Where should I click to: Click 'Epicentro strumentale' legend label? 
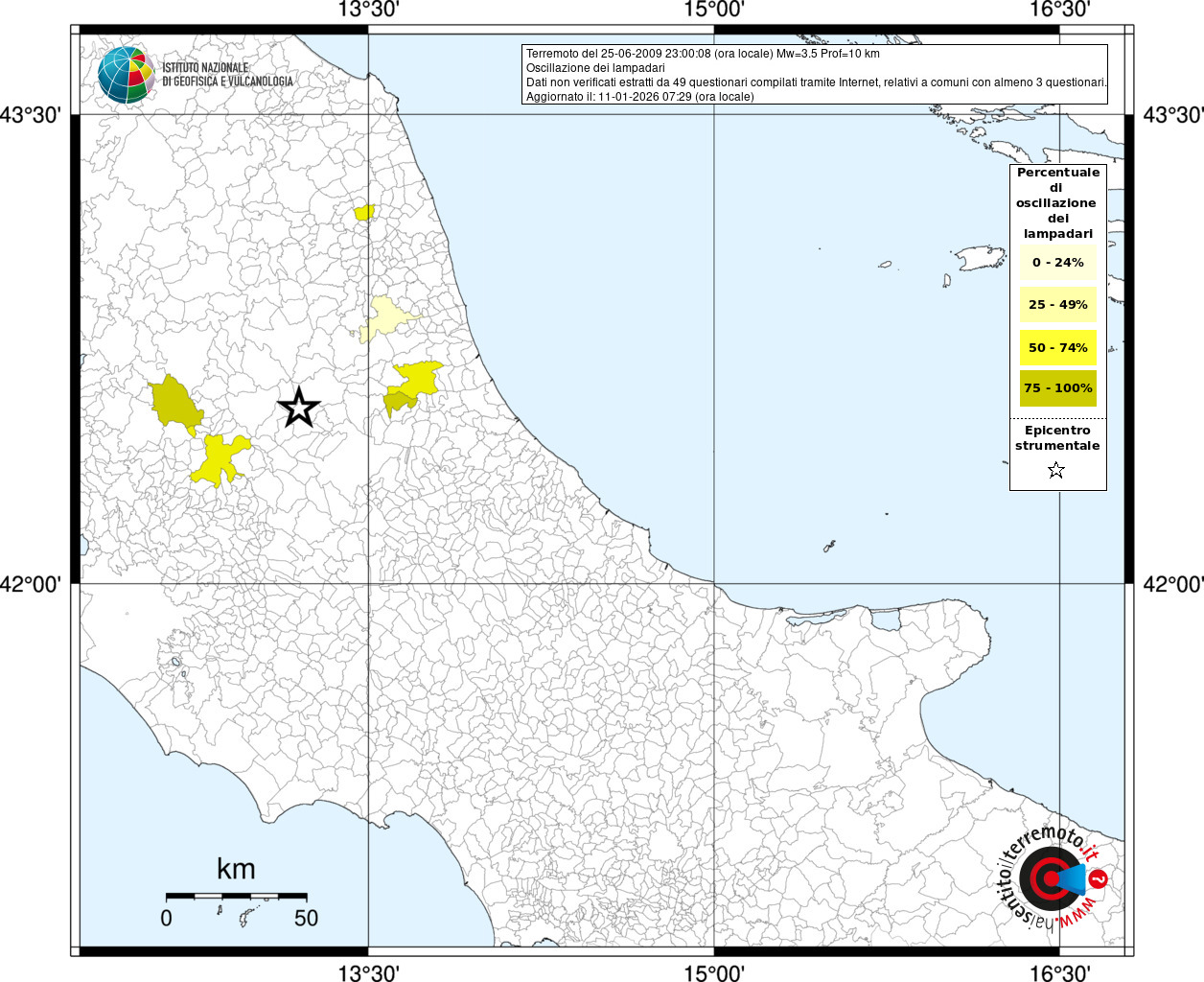tap(1057, 438)
